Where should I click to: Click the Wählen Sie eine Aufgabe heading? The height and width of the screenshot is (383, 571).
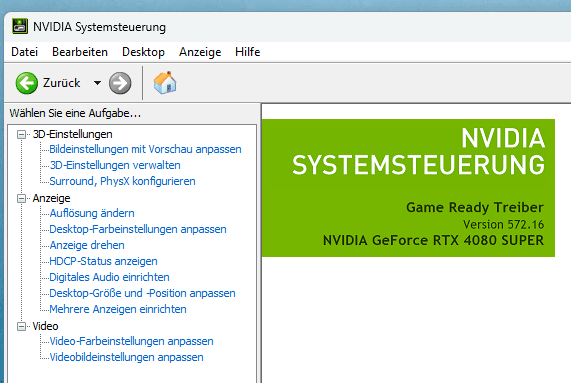(75, 113)
